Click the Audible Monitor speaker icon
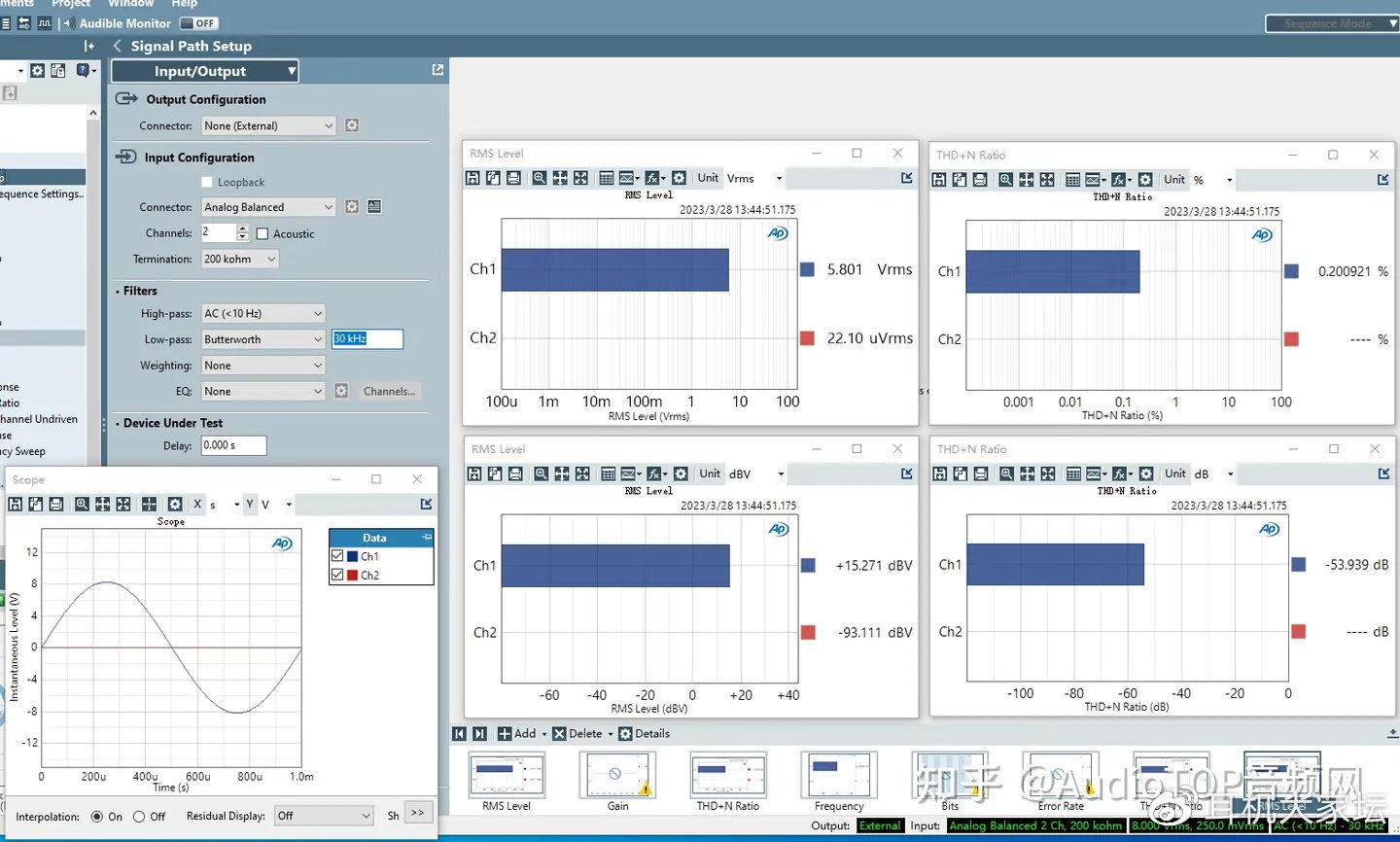 coord(68,23)
